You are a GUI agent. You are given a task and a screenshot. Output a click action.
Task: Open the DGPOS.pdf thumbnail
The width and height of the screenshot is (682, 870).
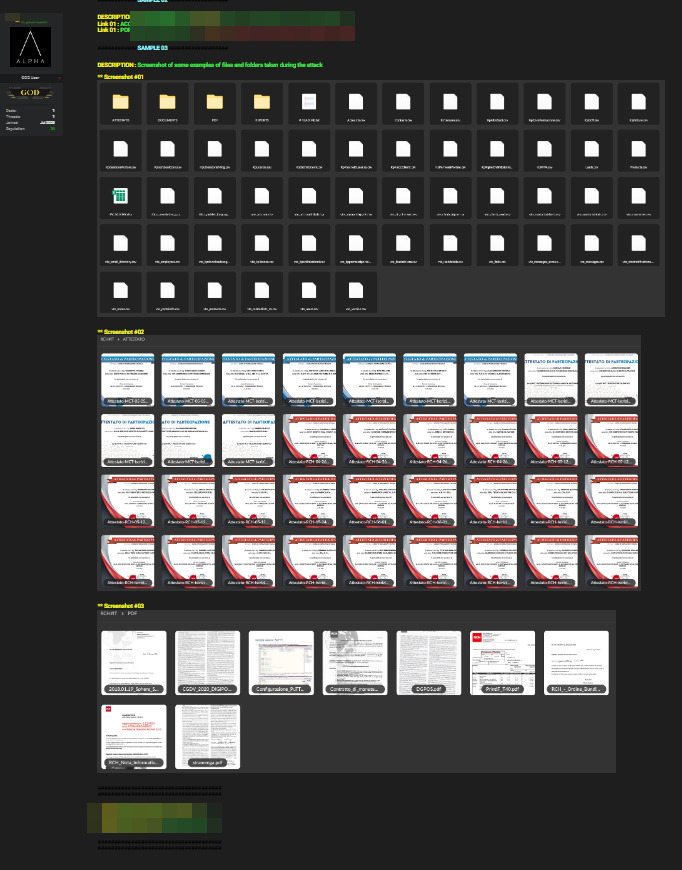[429, 662]
